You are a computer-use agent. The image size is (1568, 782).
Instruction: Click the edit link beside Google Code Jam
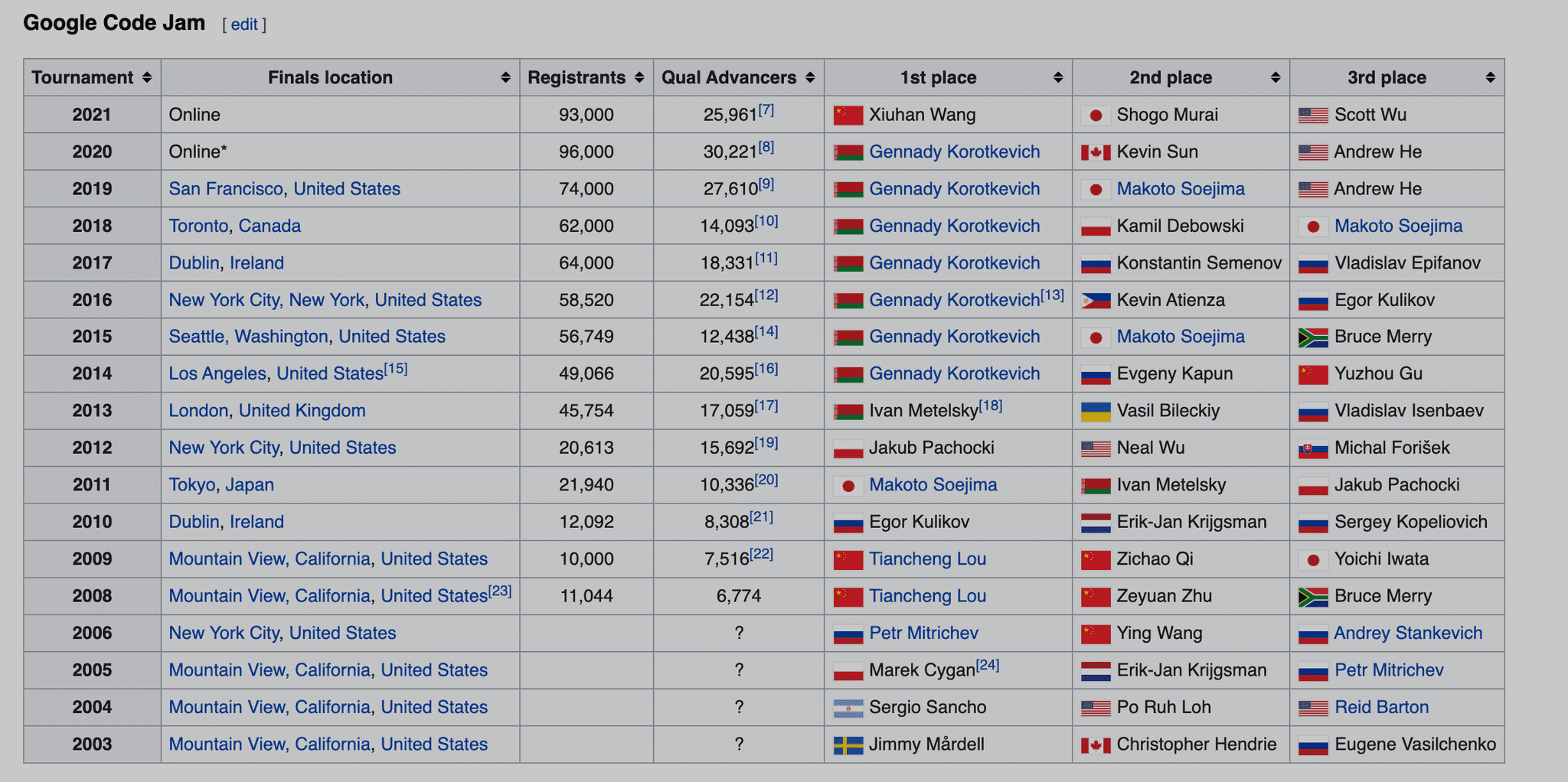pos(244,24)
